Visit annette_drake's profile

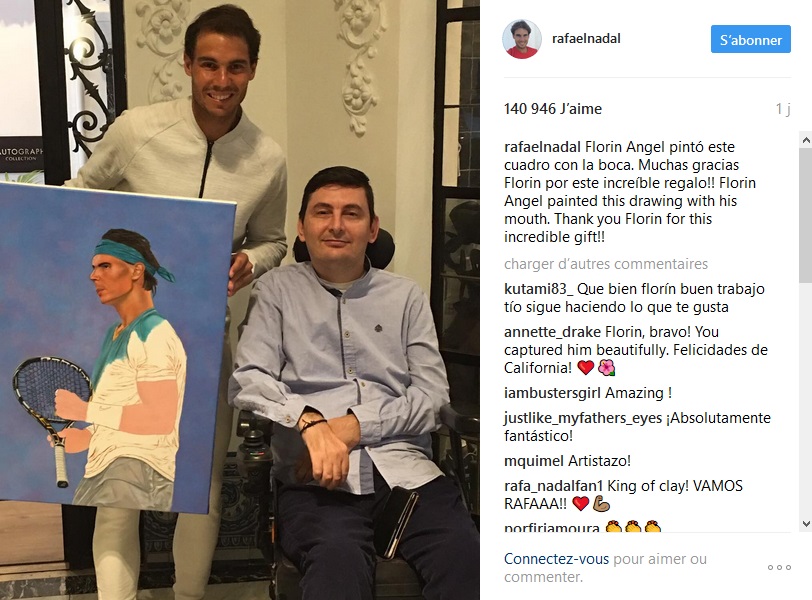(552, 332)
